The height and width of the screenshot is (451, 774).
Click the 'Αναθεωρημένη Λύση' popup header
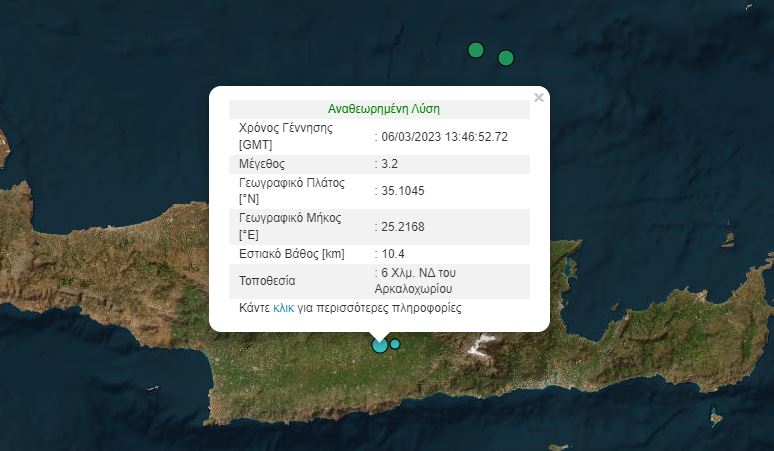(384, 109)
